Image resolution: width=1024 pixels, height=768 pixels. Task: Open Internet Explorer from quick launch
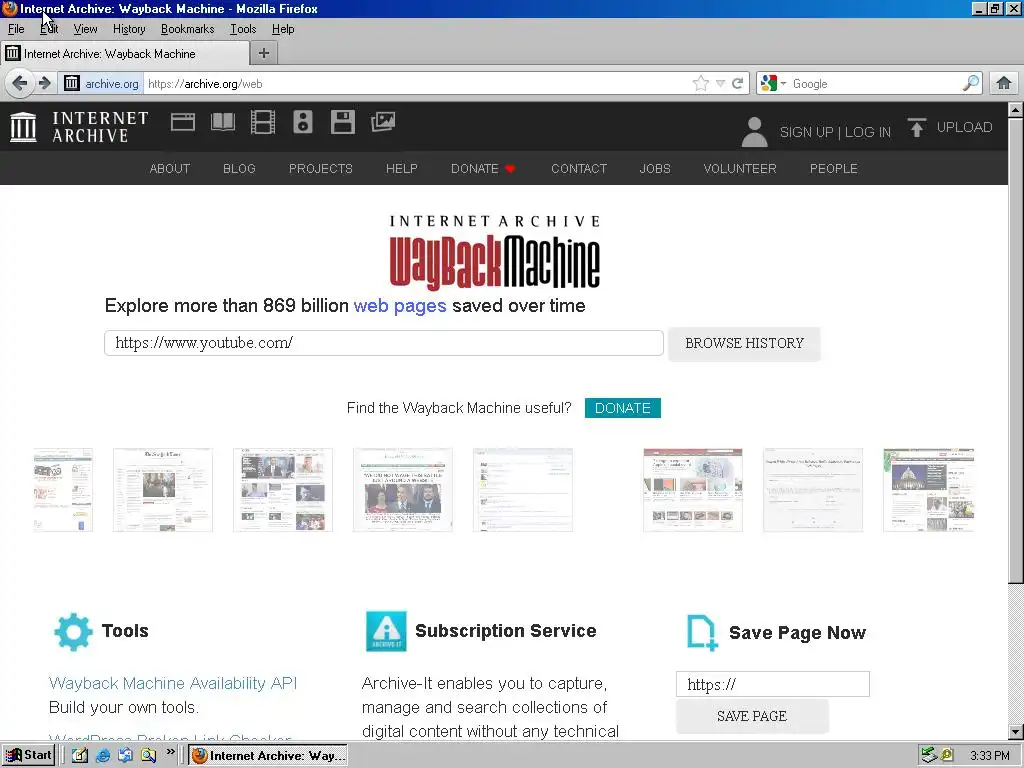tap(103, 756)
